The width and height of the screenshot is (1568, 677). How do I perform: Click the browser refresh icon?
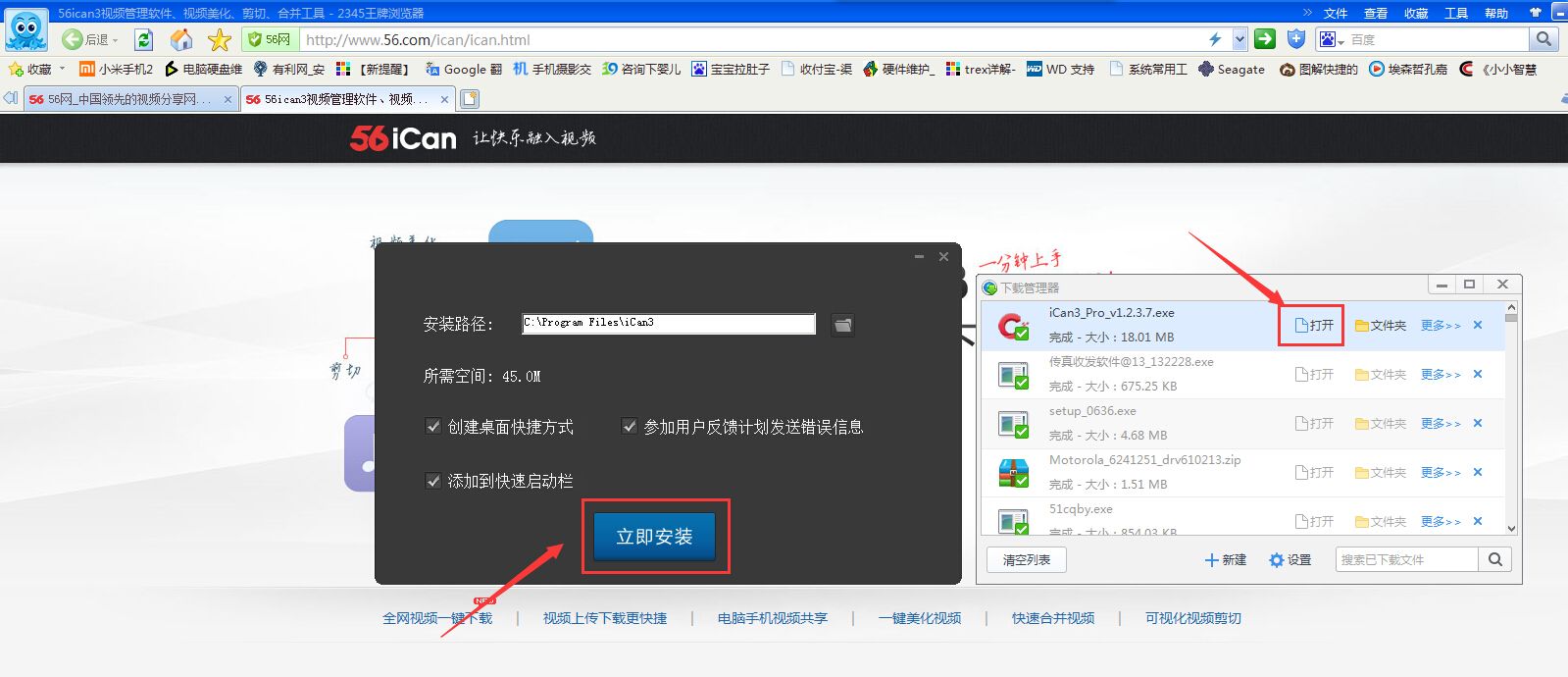[x=144, y=39]
